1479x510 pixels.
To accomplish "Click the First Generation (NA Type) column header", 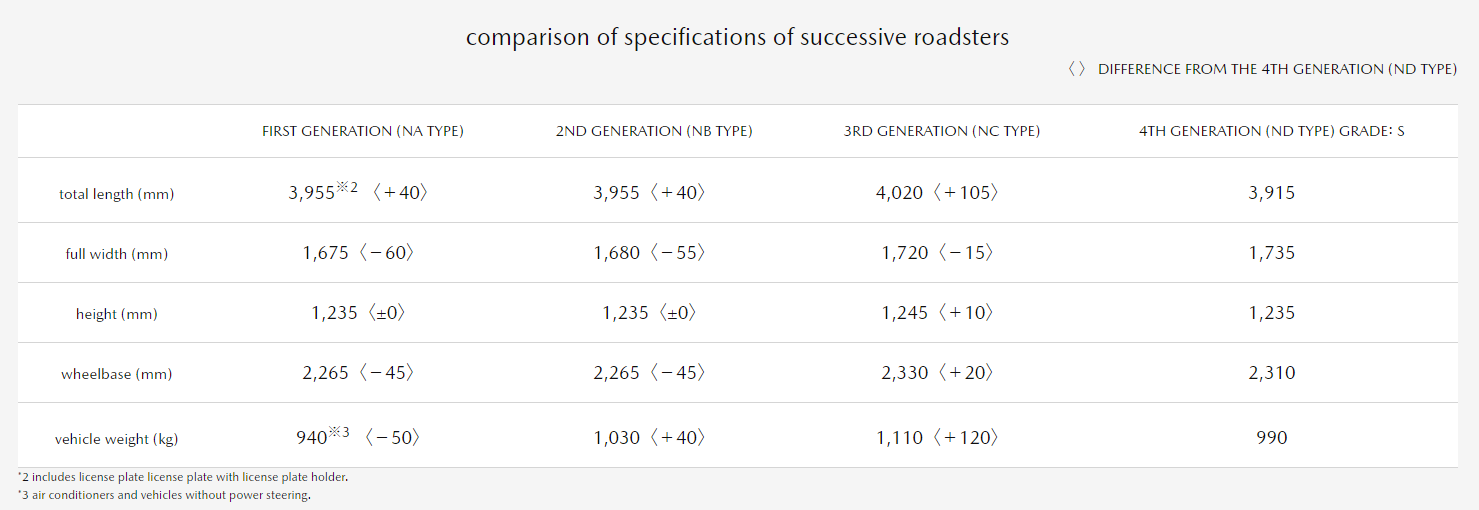I will (363, 131).
